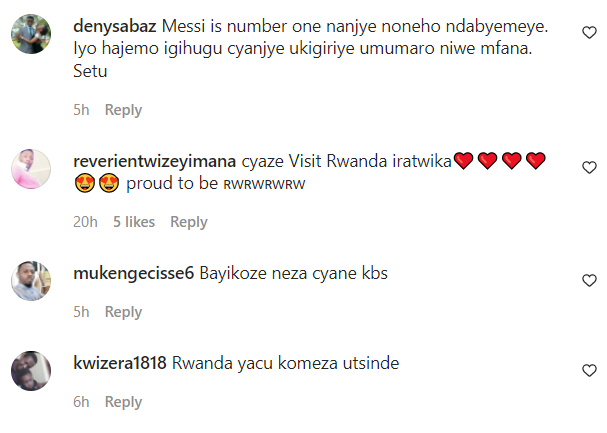
Task: Like reverientwizeyimana's comment with the heart icon
Action: 589,168
